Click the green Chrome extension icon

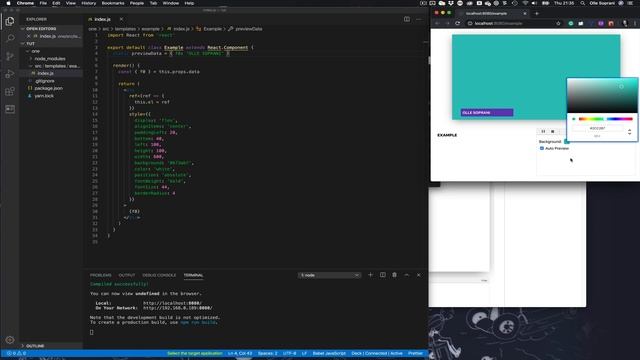571,23
